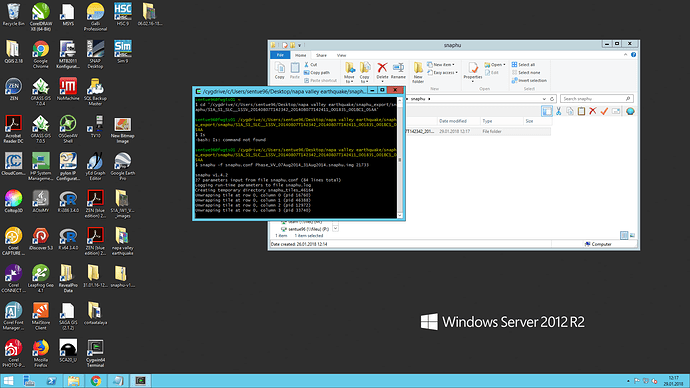Viewport: 690px width, 388px height.
Task: Open GRASS GIS 7.0.4 shortcut
Action: 40,92
